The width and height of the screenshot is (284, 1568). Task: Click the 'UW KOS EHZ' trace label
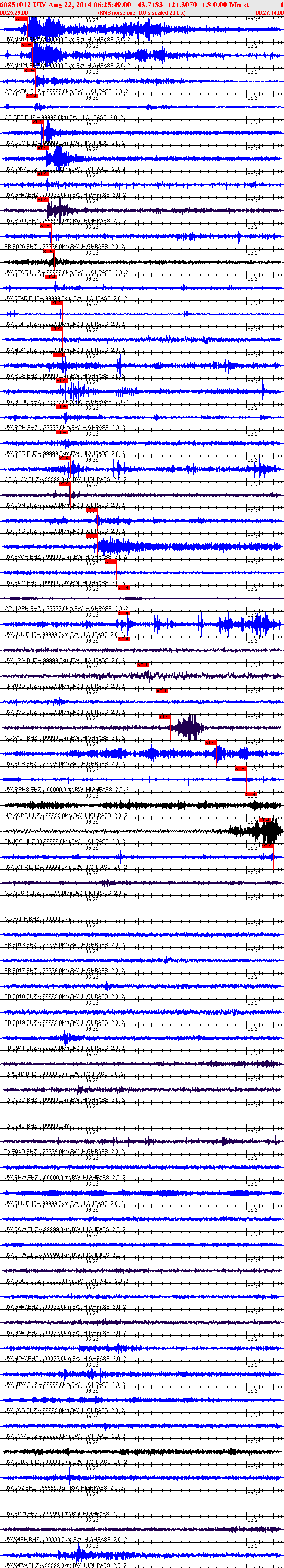tap(21, 1411)
